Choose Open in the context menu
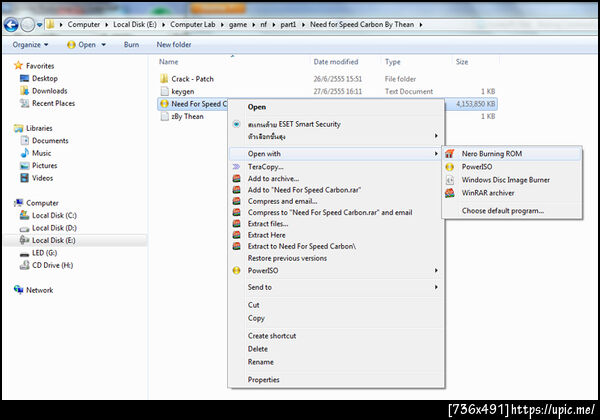 [x=257, y=107]
